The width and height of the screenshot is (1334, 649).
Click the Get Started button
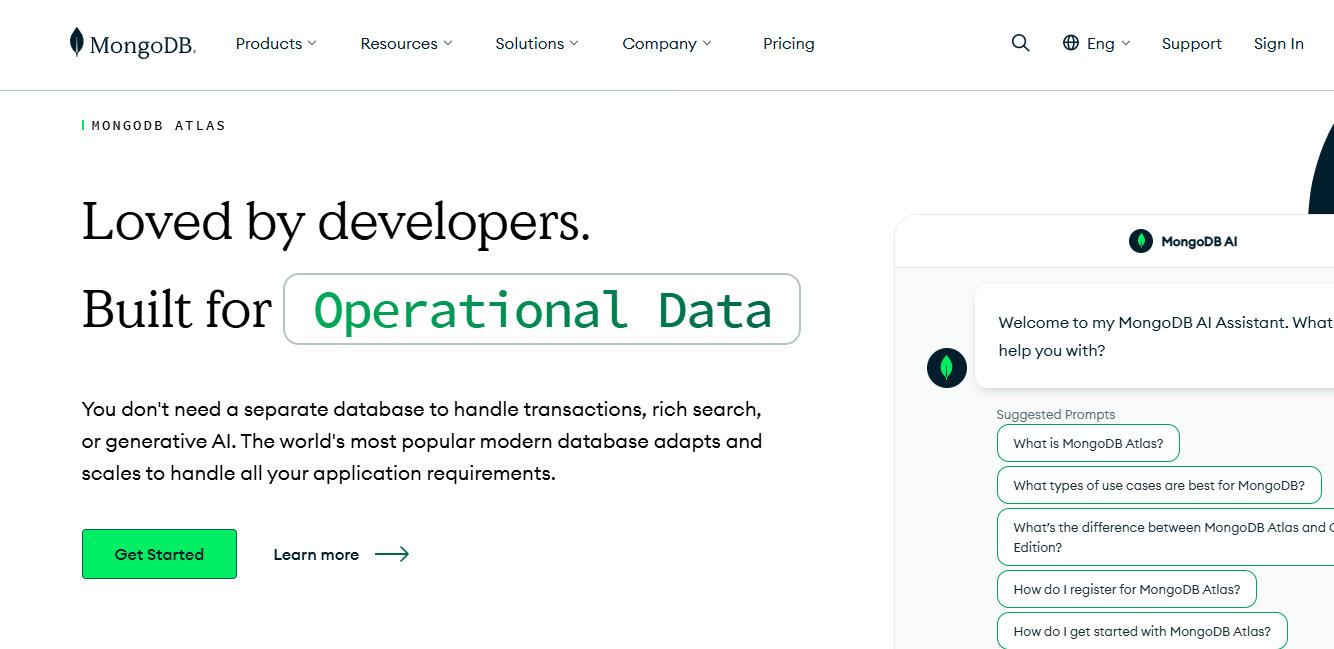(159, 553)
